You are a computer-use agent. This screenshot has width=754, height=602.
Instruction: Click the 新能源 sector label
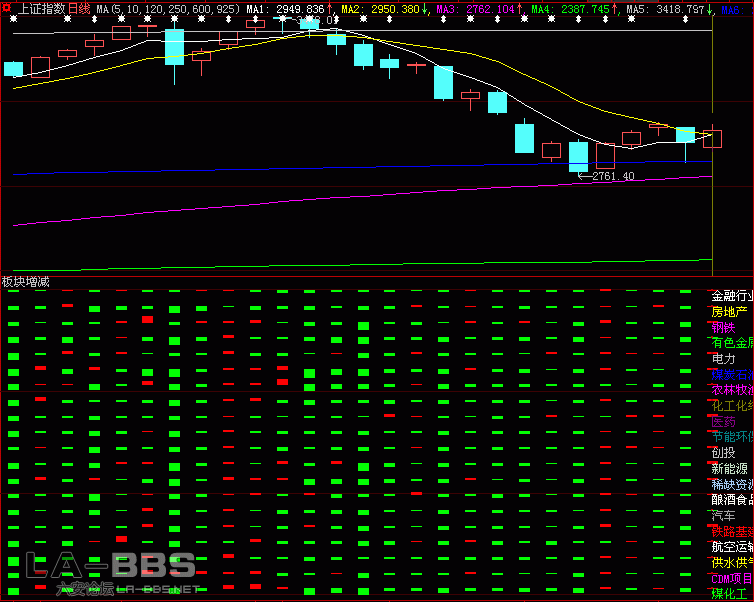tap(729, 468)
